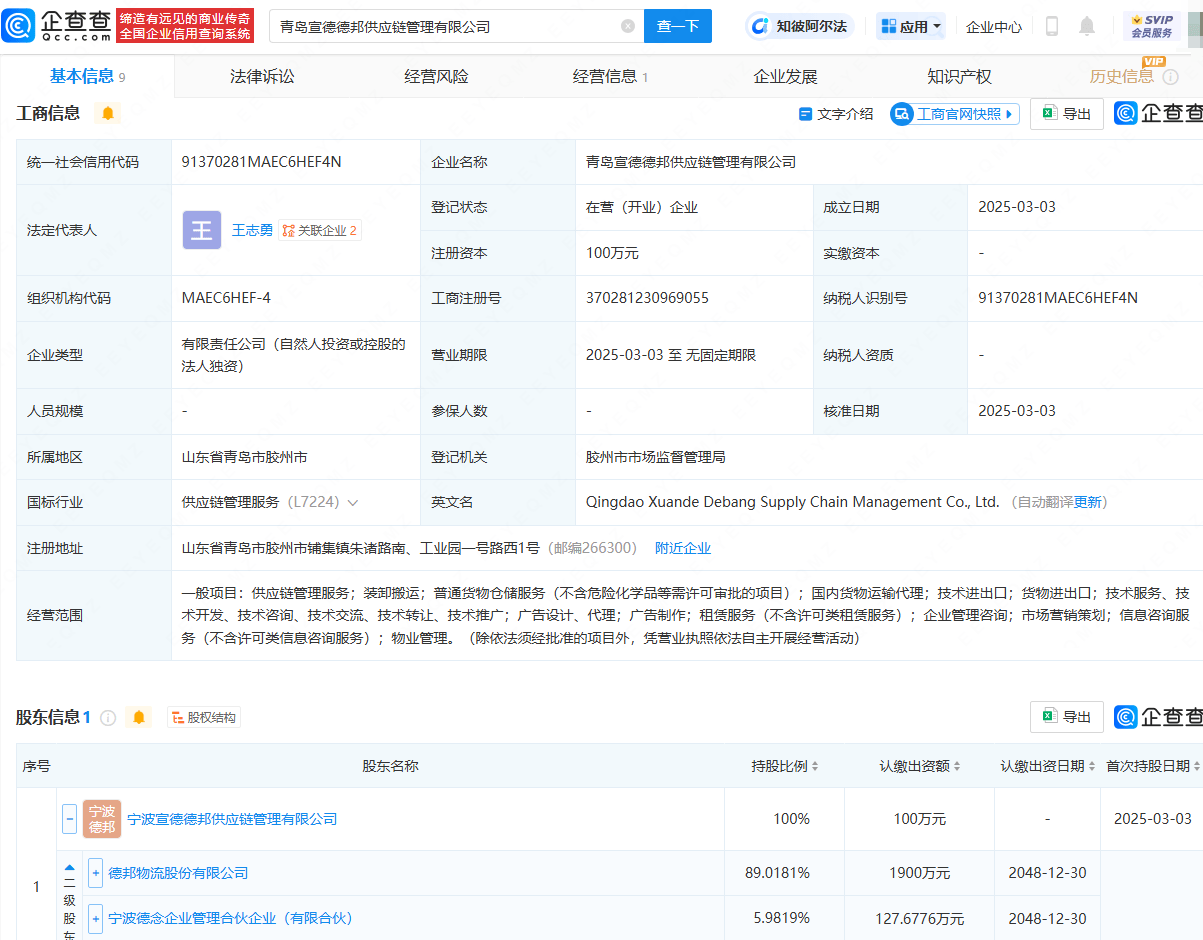Export 股东信息 with 导出 button

click(x=1067, y=717)
